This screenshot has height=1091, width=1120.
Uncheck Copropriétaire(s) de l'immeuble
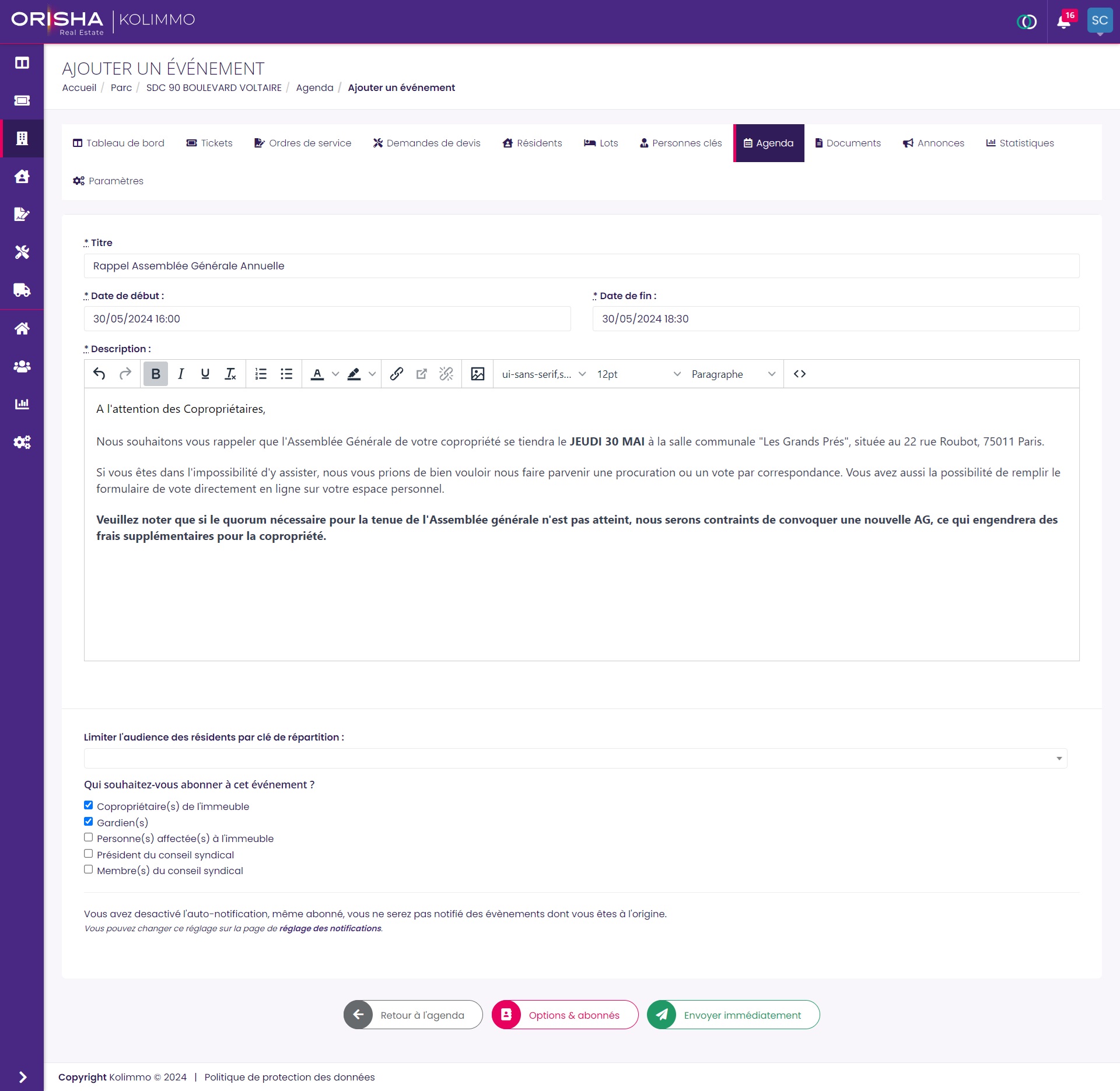pos(88,805)
